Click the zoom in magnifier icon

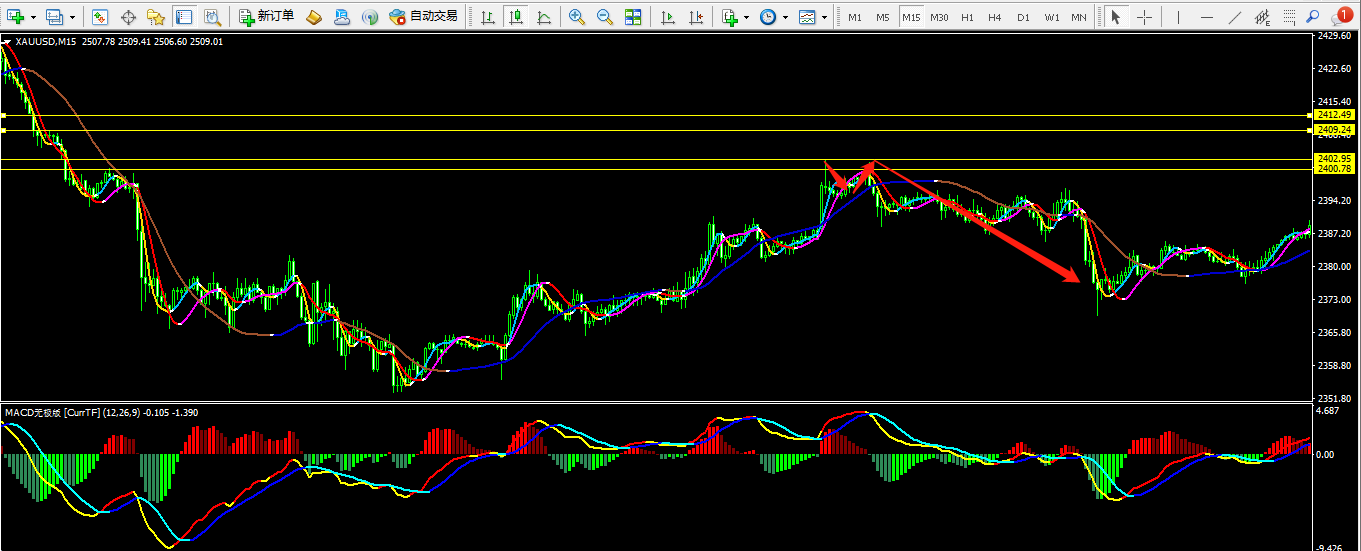pos(577,17)
